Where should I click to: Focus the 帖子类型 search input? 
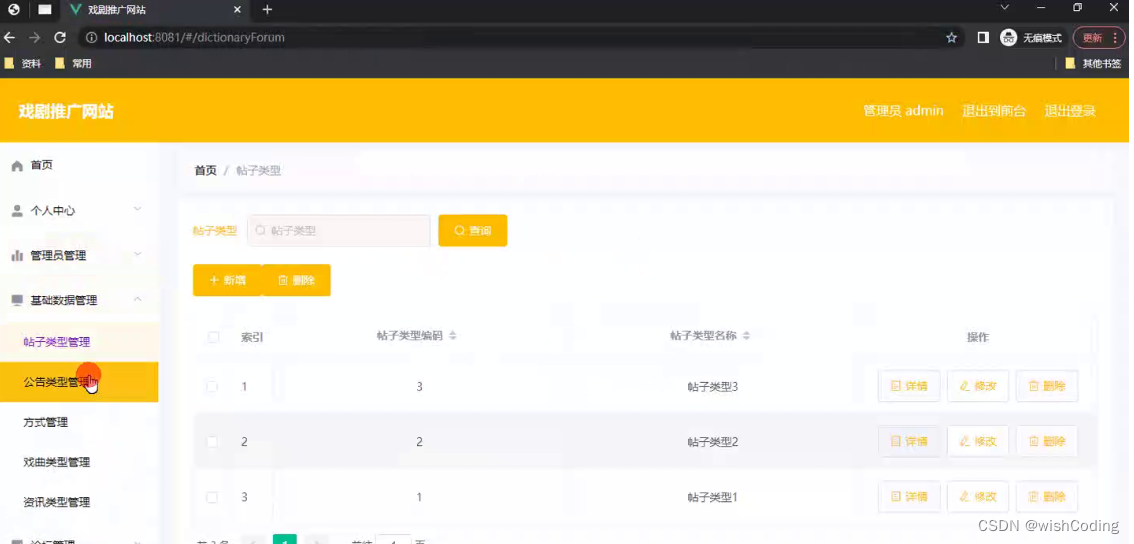coord(338,231)
